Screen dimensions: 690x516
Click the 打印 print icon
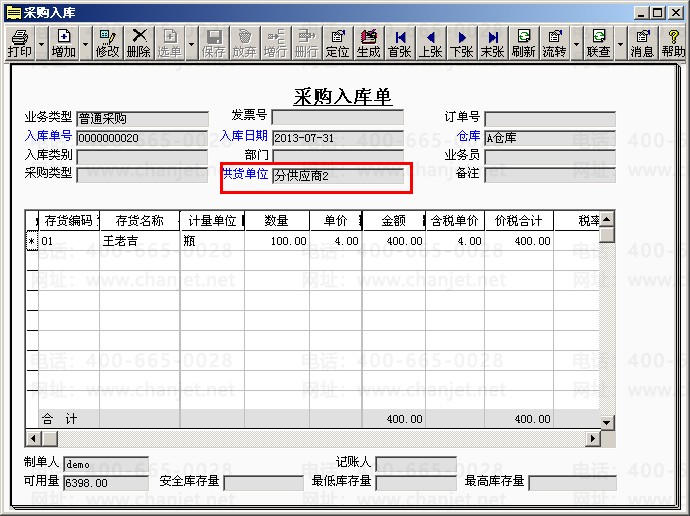pos(20,43)
